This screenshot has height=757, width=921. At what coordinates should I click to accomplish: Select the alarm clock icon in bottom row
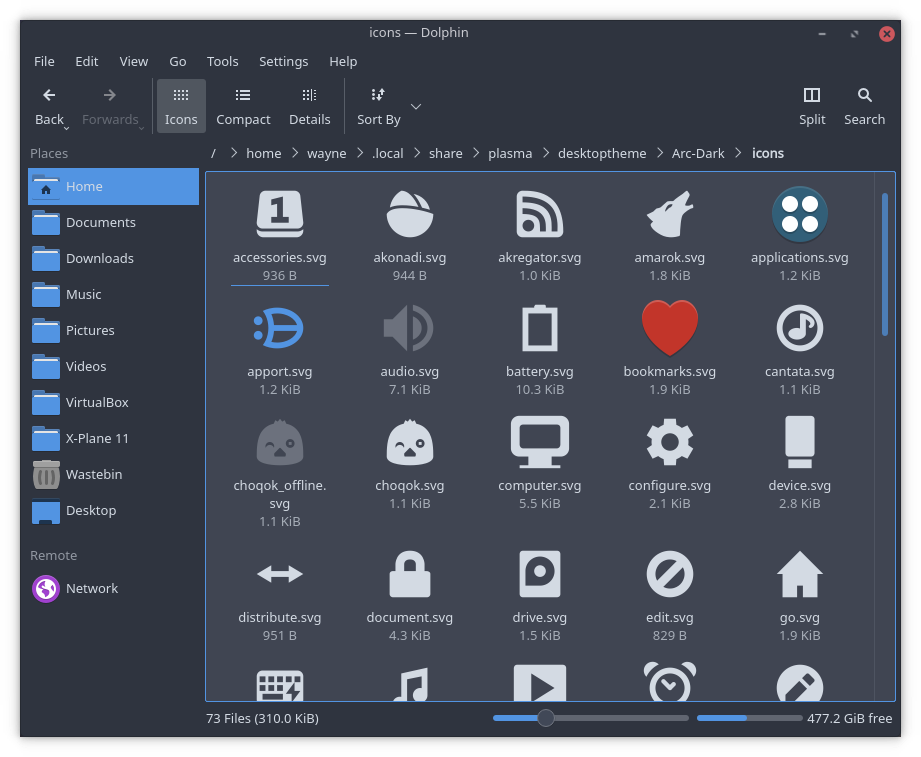(x=670, y=682)
